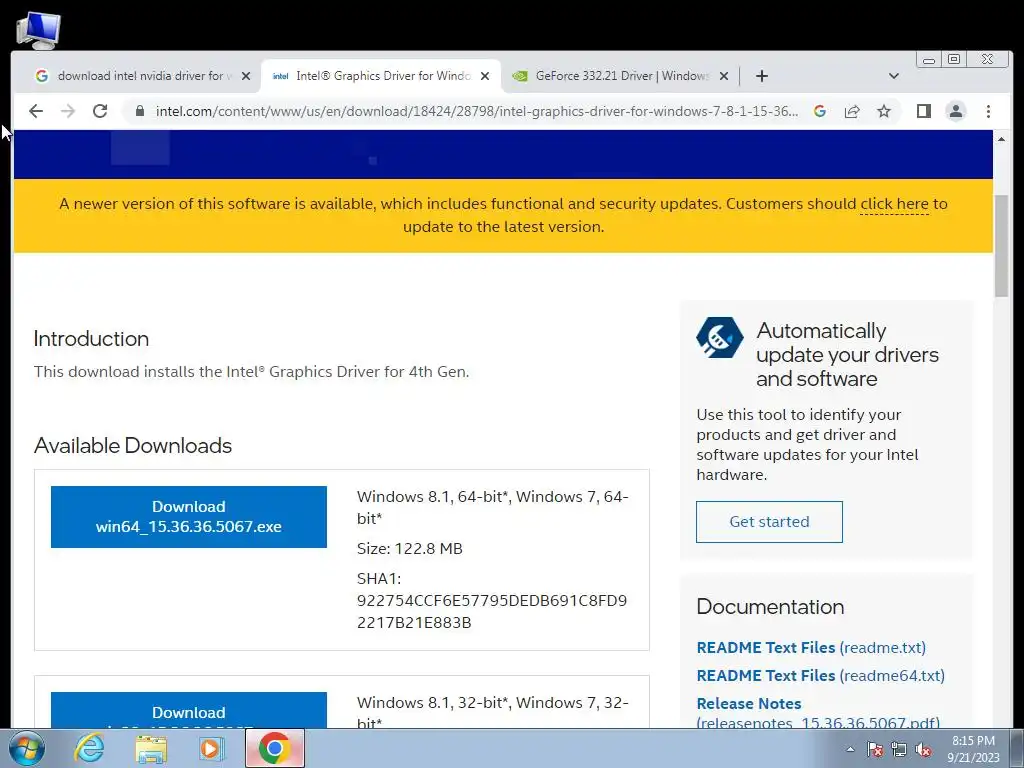The width and height of the screenshot is (1024, 768).
Task: Open the Chrome side panel
Action: [923, 111]
